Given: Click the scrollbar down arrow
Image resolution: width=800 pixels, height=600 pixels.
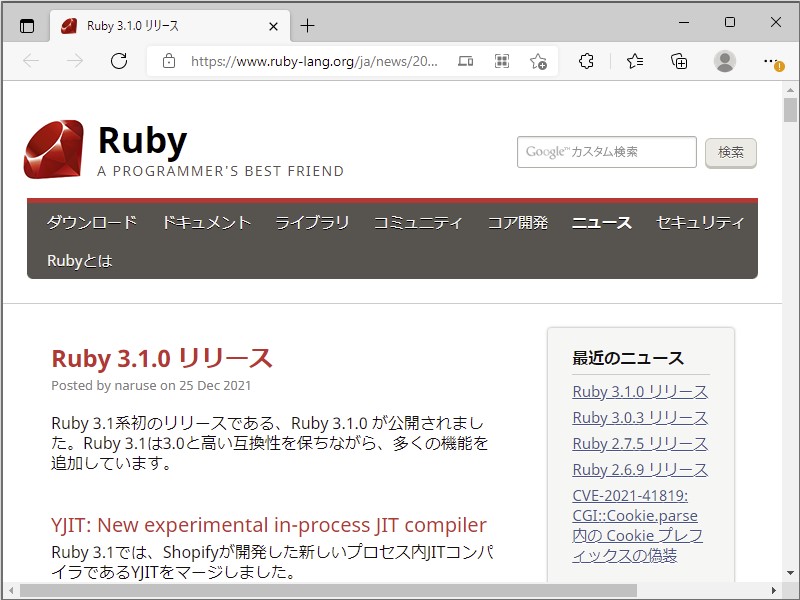Looking at the screenshot, I should [x=788, y=573].
